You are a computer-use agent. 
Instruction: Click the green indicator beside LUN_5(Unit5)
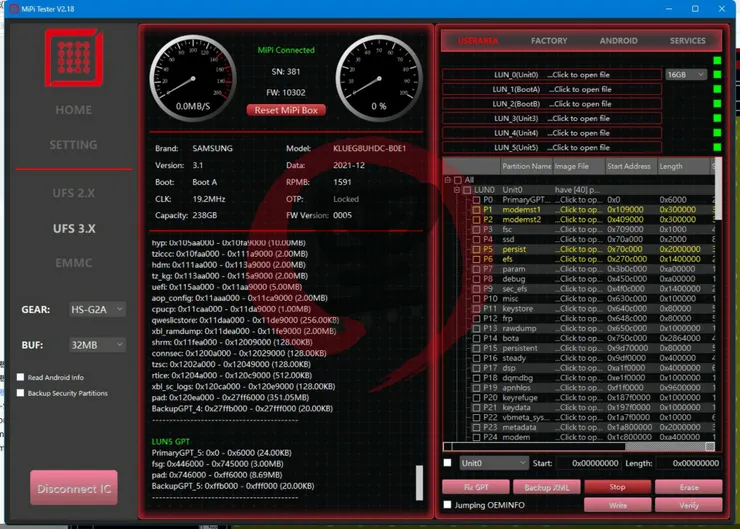pos(717,148)
